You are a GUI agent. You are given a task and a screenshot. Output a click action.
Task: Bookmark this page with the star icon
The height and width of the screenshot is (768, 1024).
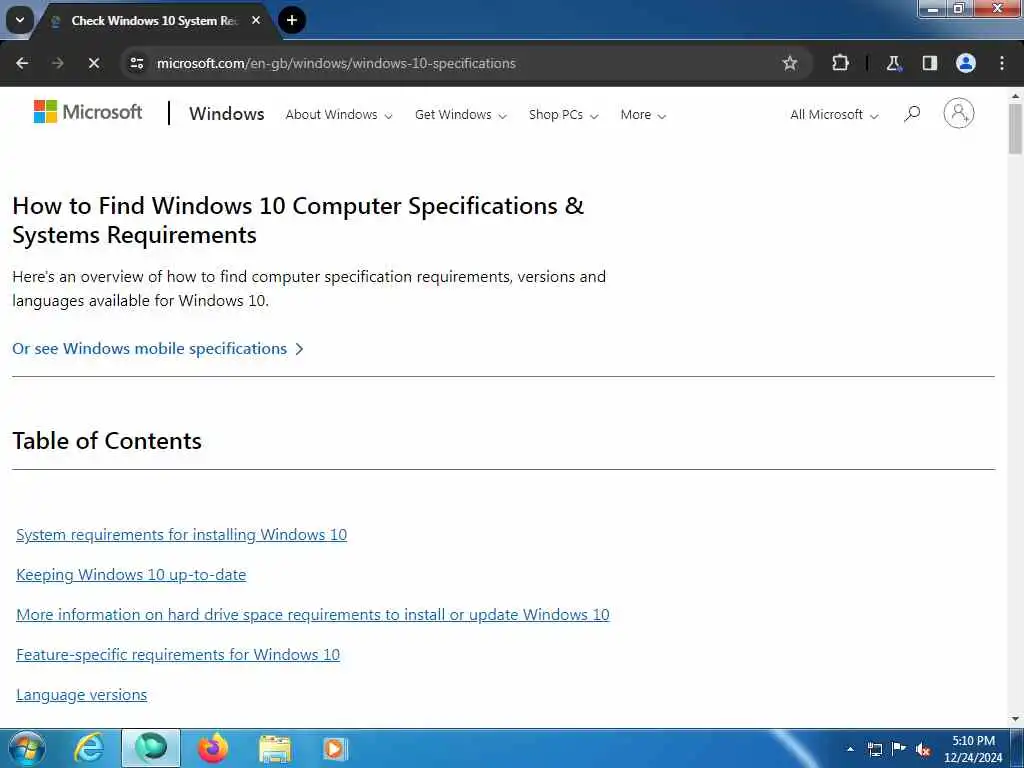point(790,63)
